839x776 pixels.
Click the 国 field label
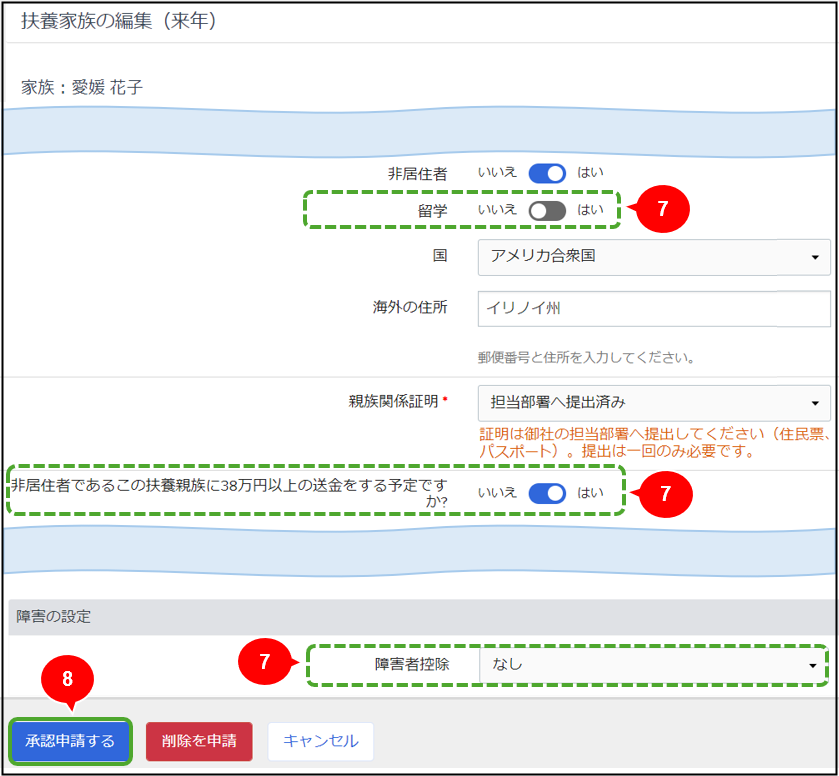click(x=440, y=255)
